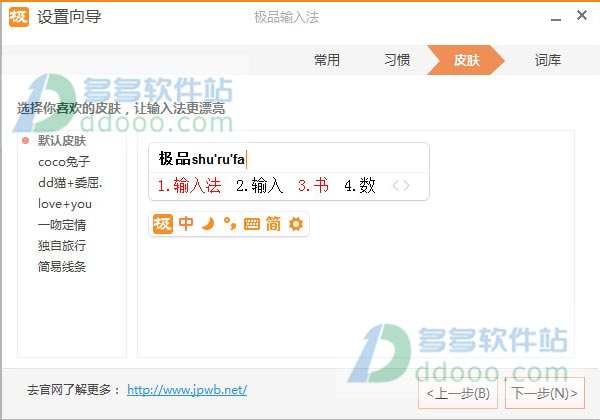Open the http://www.jpwb.net/ link
This screenshot has height=420, width=600.
[x=187, y=390]
